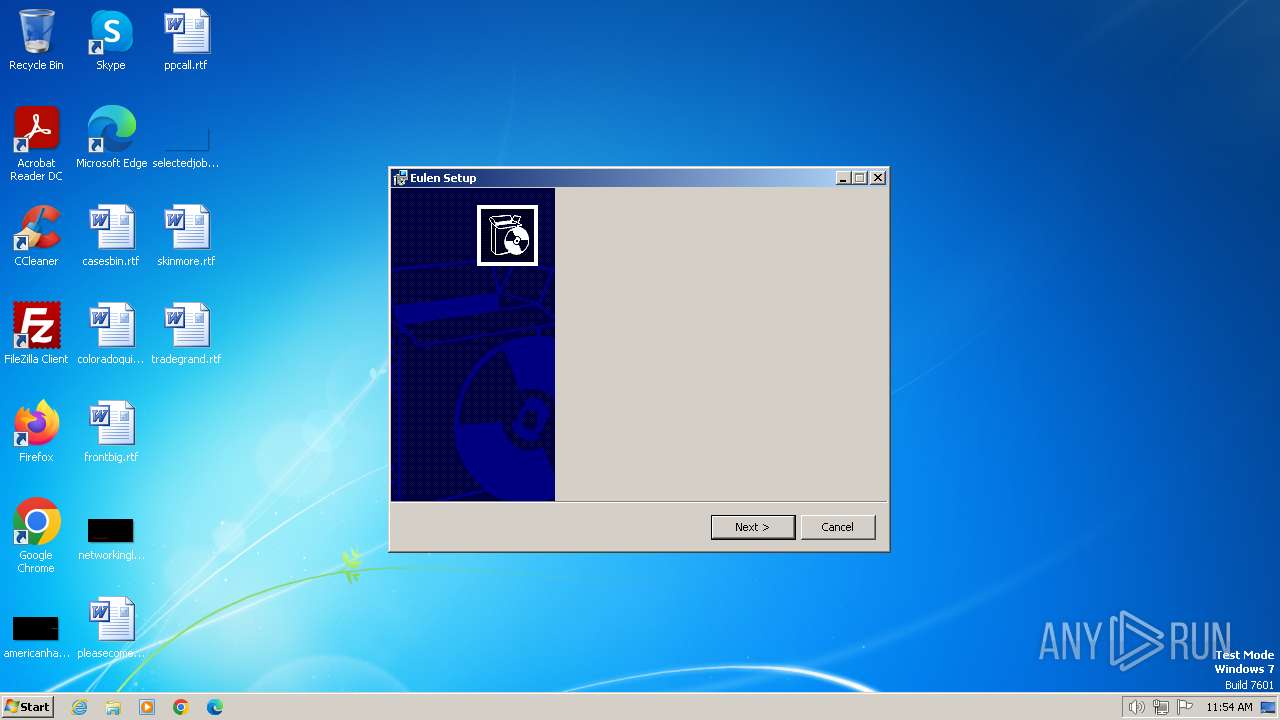The height and width of the screenshot is (720, 1280).
Task: Launch Firefox desktop shortcut
Action: [36, 432]
